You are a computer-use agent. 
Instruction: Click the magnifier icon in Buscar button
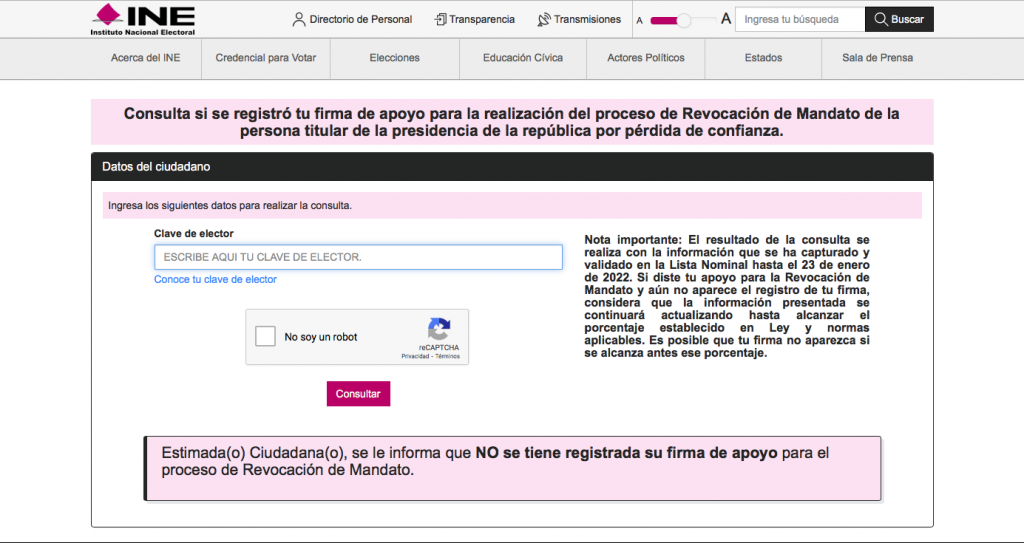[881, 19]
